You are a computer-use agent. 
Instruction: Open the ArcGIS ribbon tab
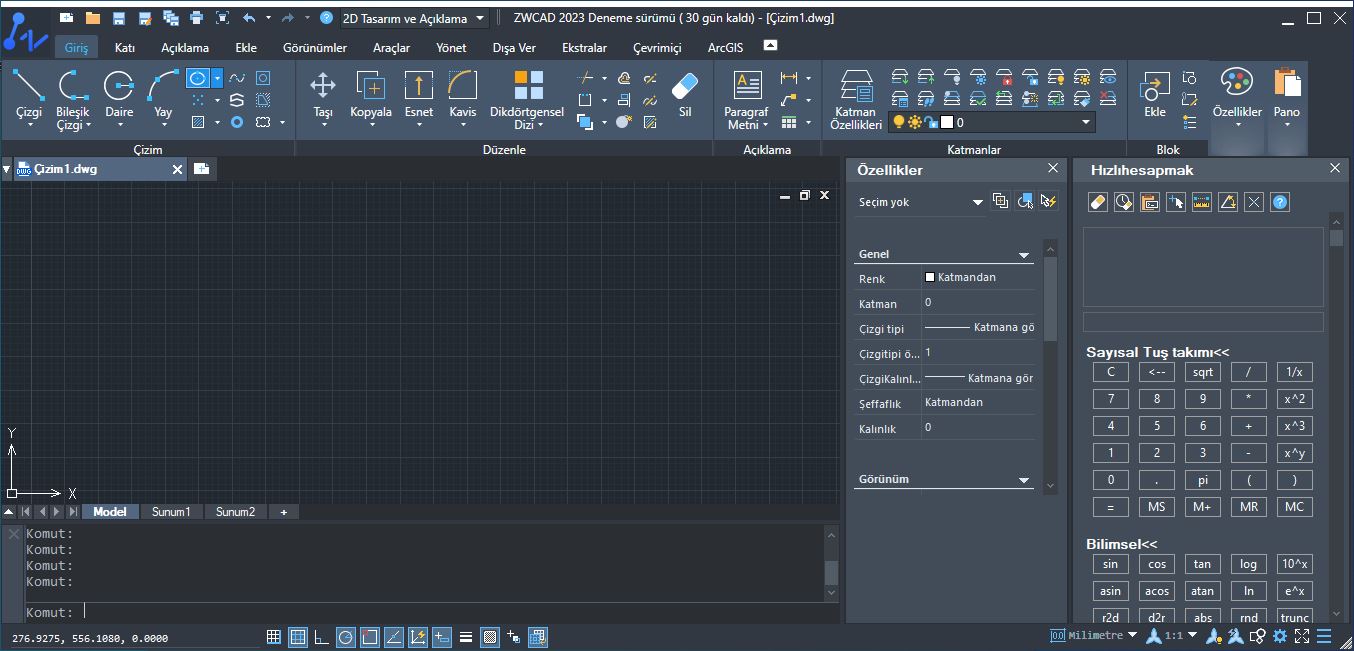click(725, 47)
